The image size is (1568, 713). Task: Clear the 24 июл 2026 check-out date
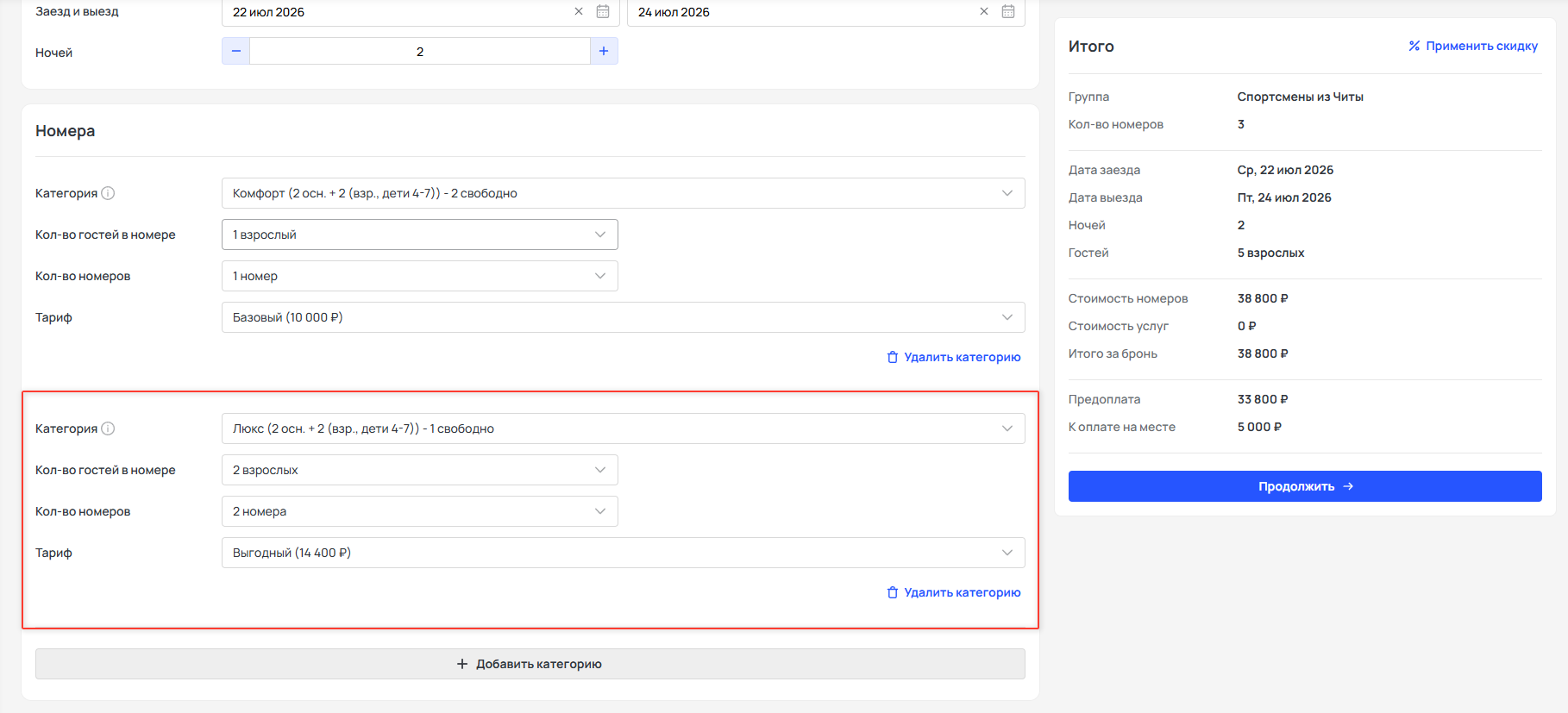pyautogui.click(x=984, y=12)
